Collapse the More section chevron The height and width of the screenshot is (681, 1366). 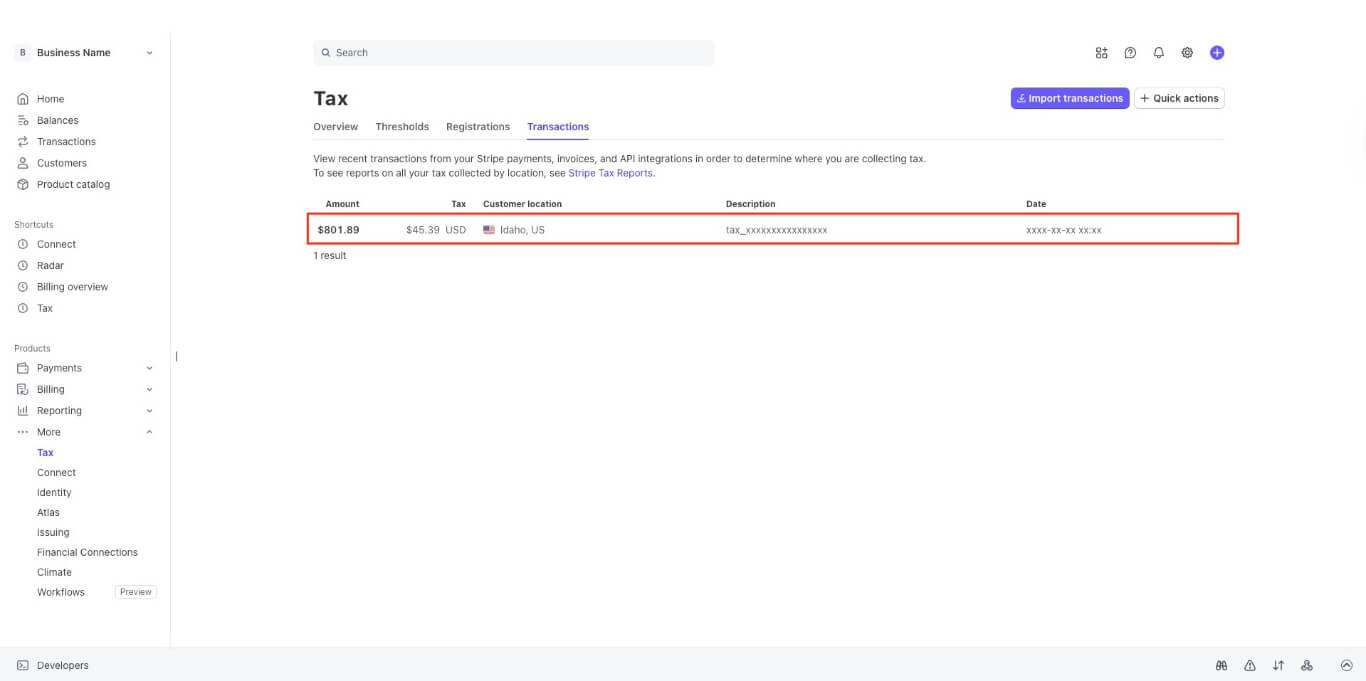(150, 432)
